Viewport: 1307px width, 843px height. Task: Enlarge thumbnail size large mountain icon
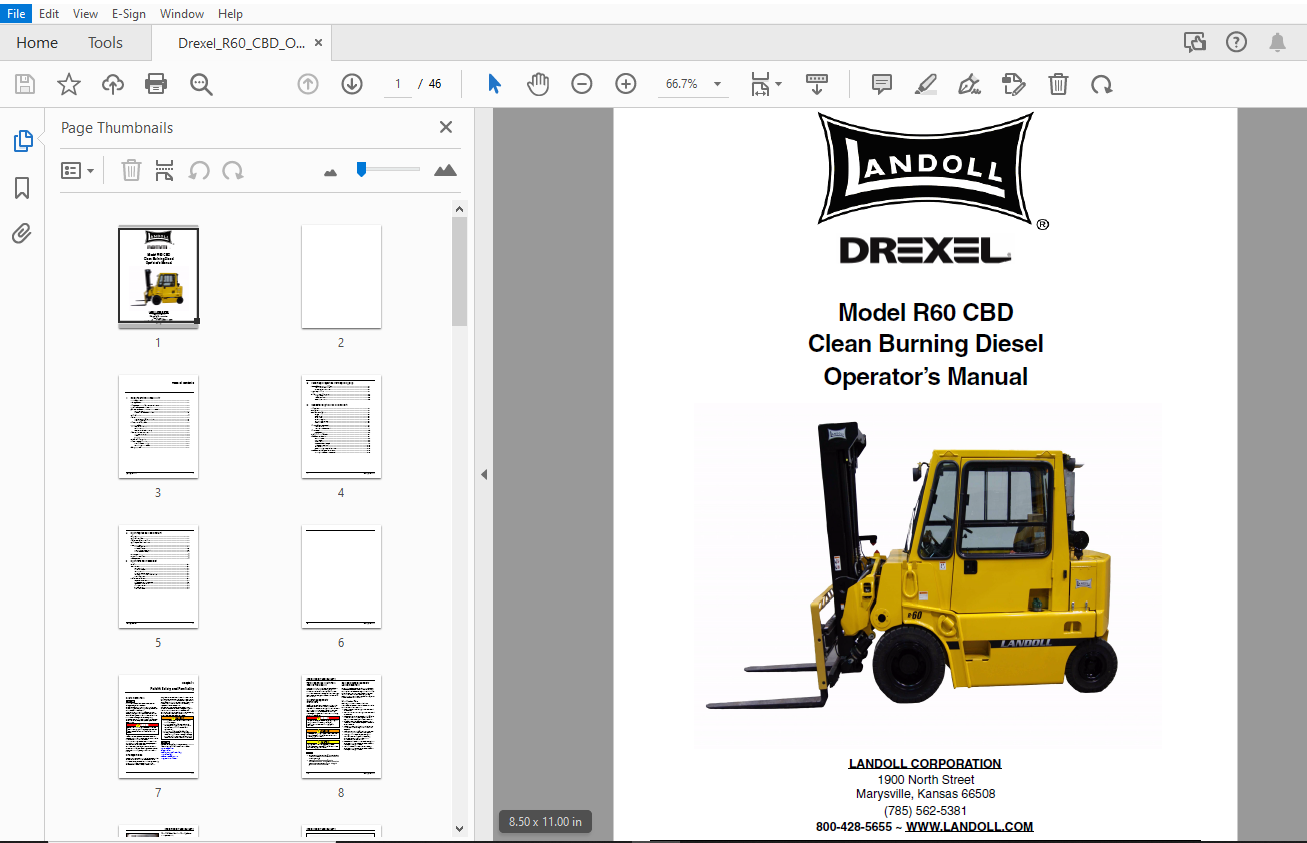[x=445, y=170]
